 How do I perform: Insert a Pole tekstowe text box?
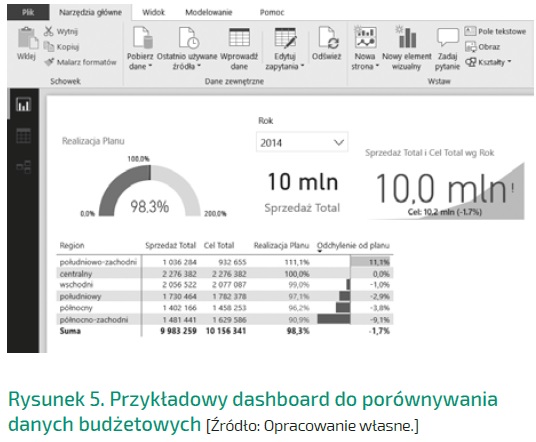coord(495,31)
